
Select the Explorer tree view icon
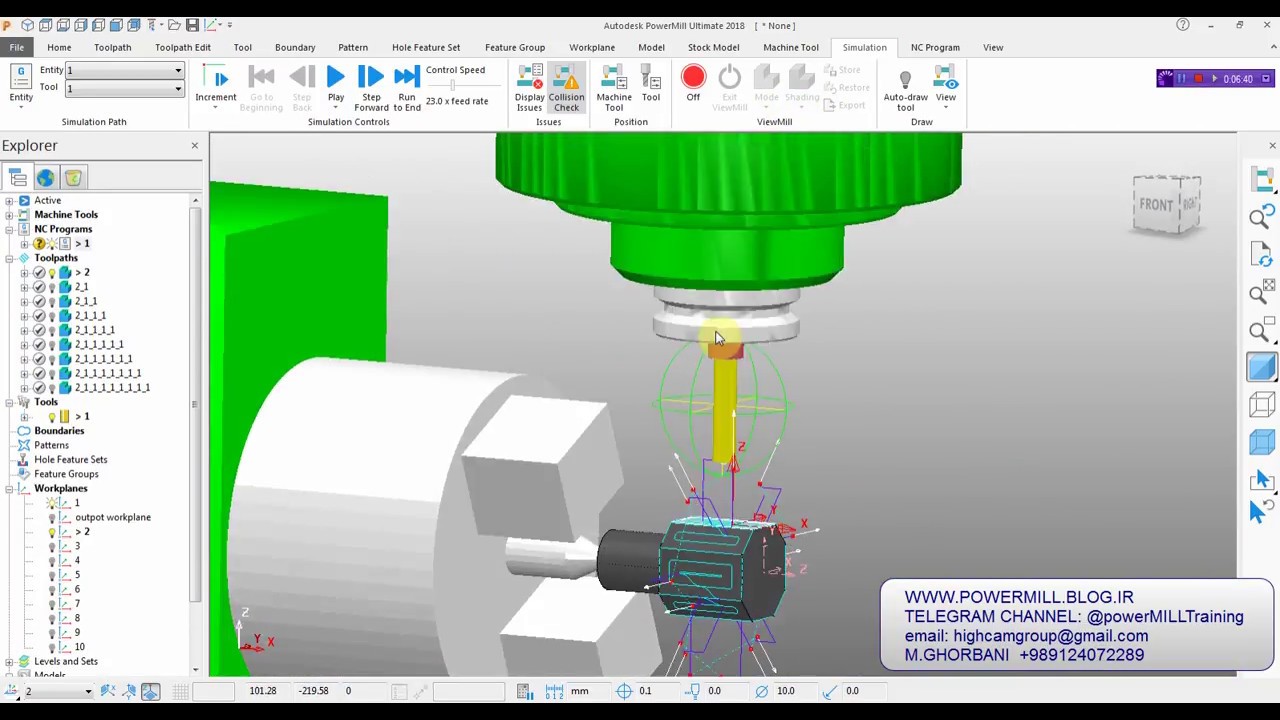[18, 178]
